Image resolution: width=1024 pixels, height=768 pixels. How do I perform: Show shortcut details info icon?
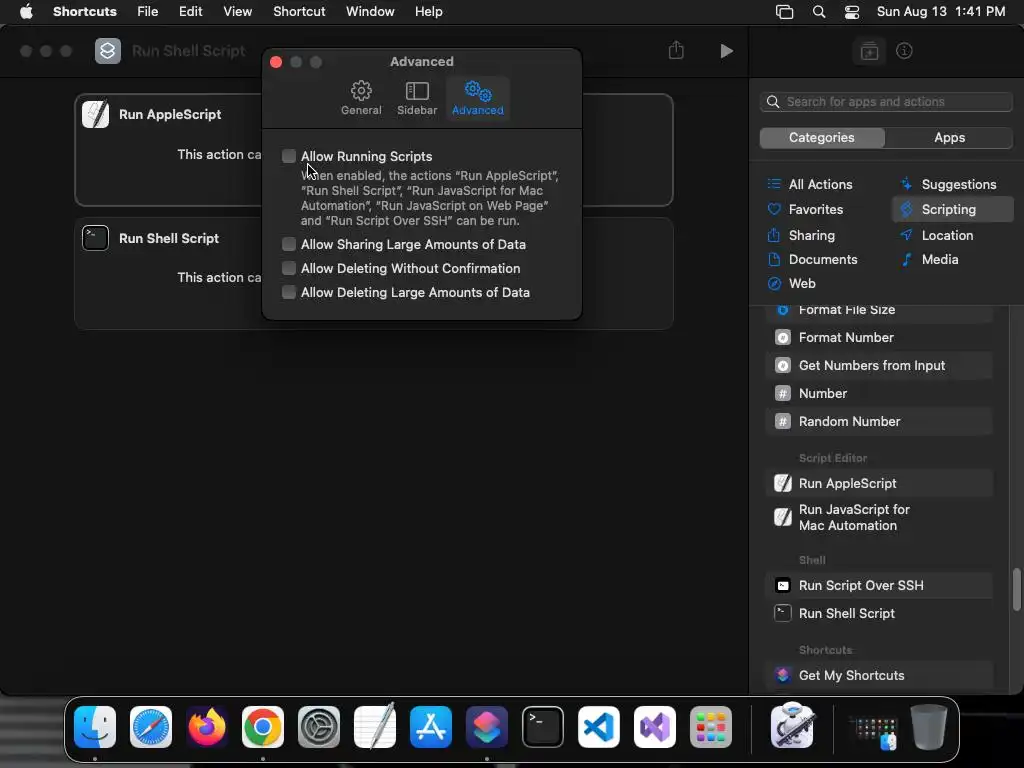point(904,51)
